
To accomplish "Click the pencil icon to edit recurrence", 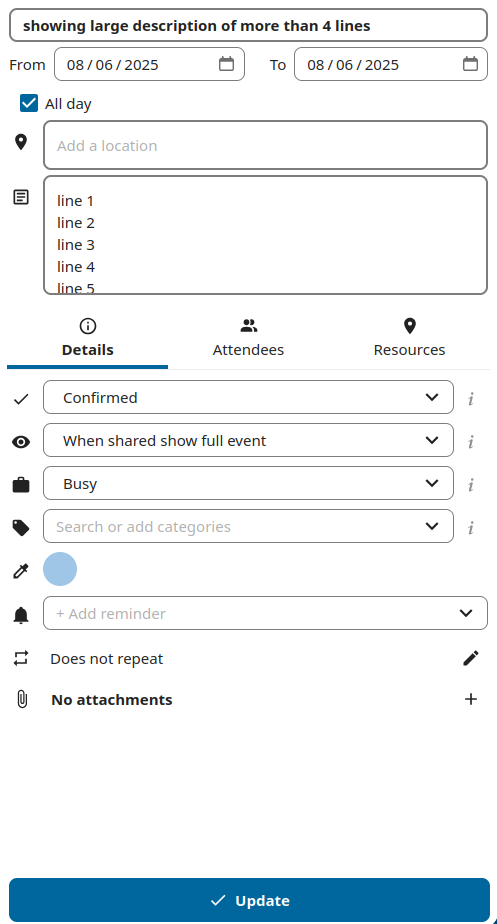I will (x=470, y=658).
